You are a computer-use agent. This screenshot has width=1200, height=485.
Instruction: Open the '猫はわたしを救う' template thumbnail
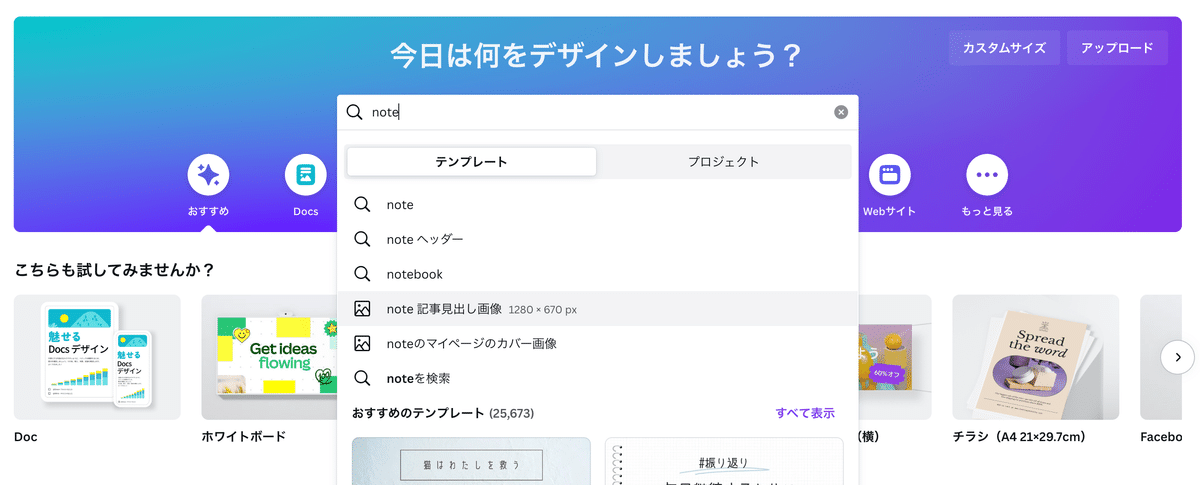click(x=471, y=461)
